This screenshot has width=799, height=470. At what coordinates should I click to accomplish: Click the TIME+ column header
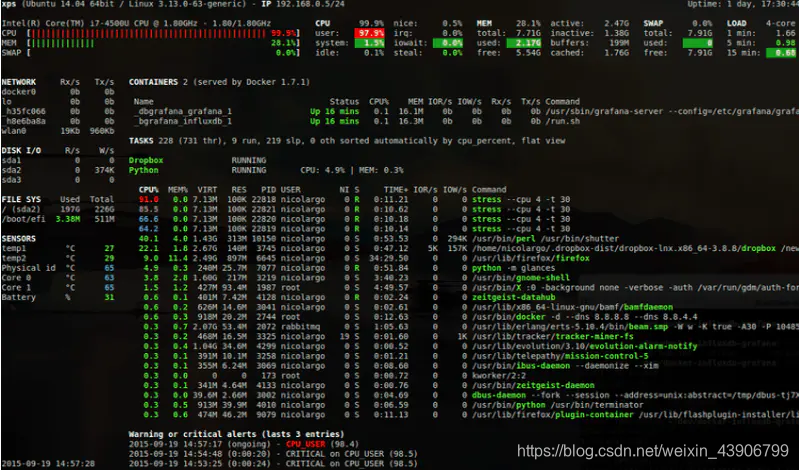tap(396, 190)
